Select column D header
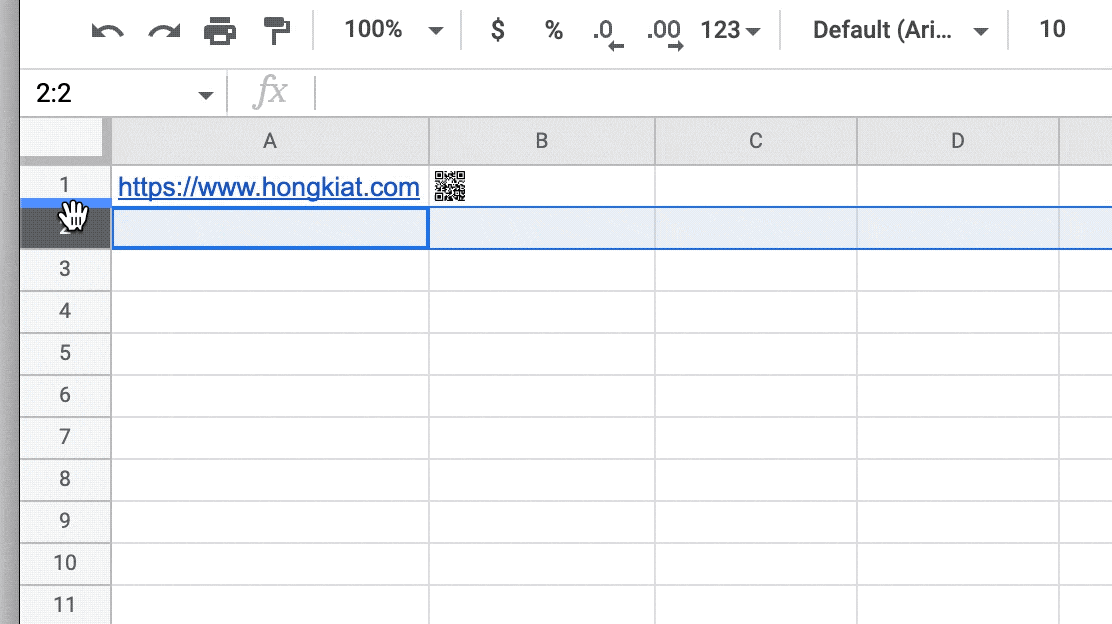 coord(957,140)
